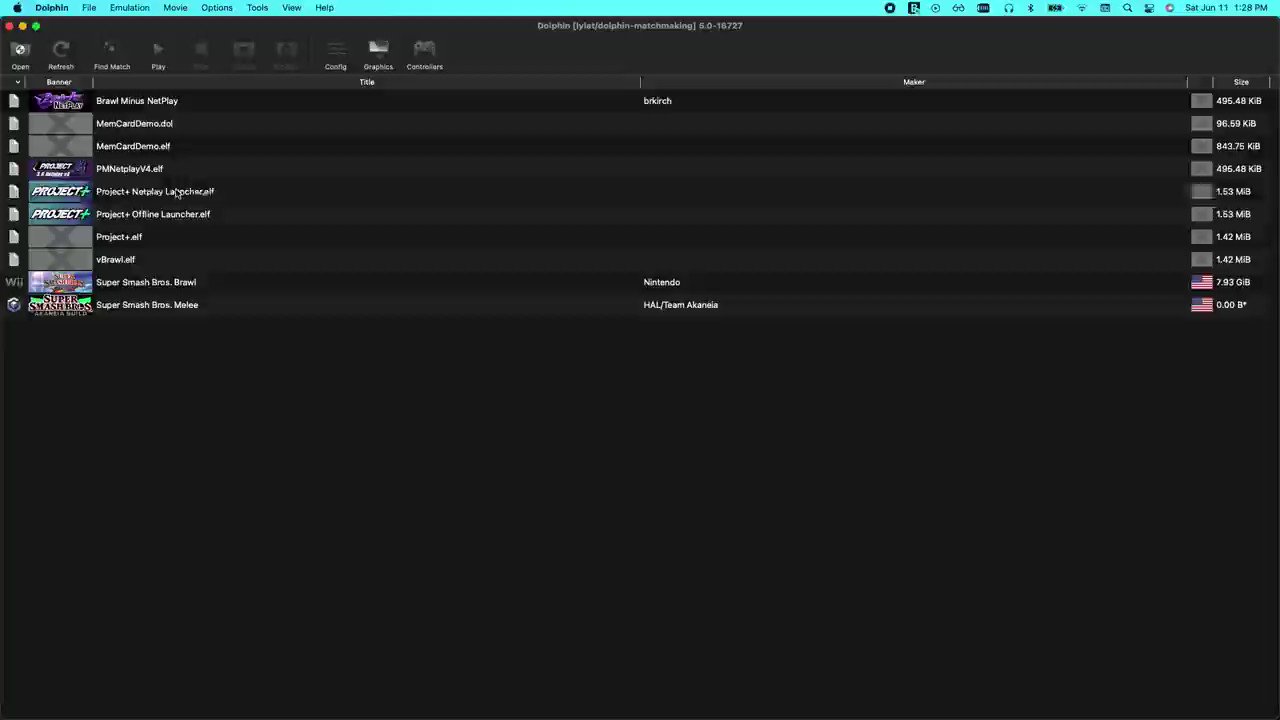Viewport: 1280px width, 720px height.
Task: Open the Dolphin application menu
Action: 52,8
